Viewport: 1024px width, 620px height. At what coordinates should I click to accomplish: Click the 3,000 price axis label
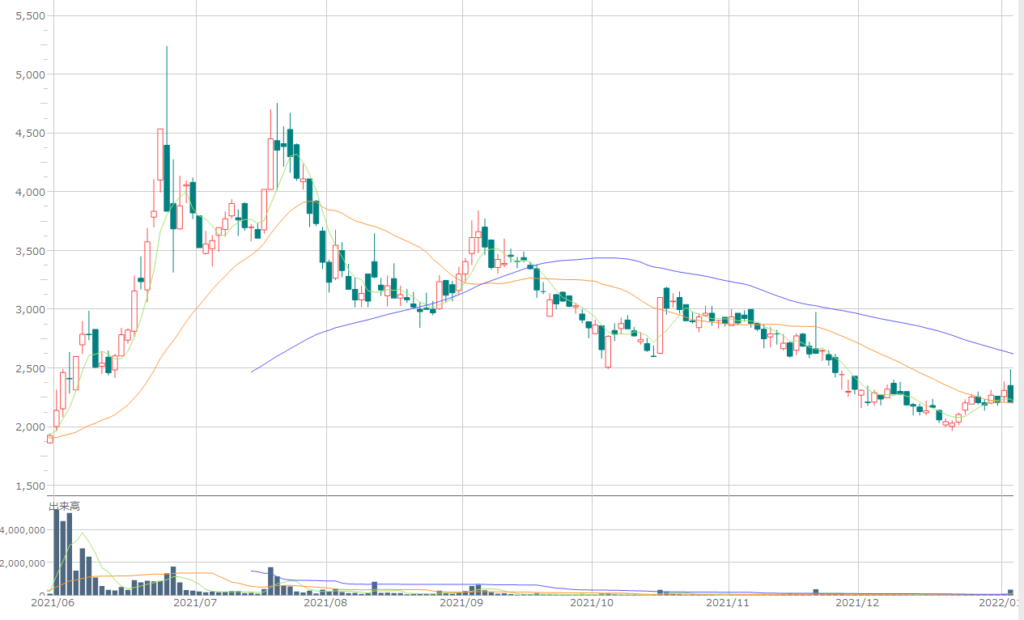click(30, 310)
